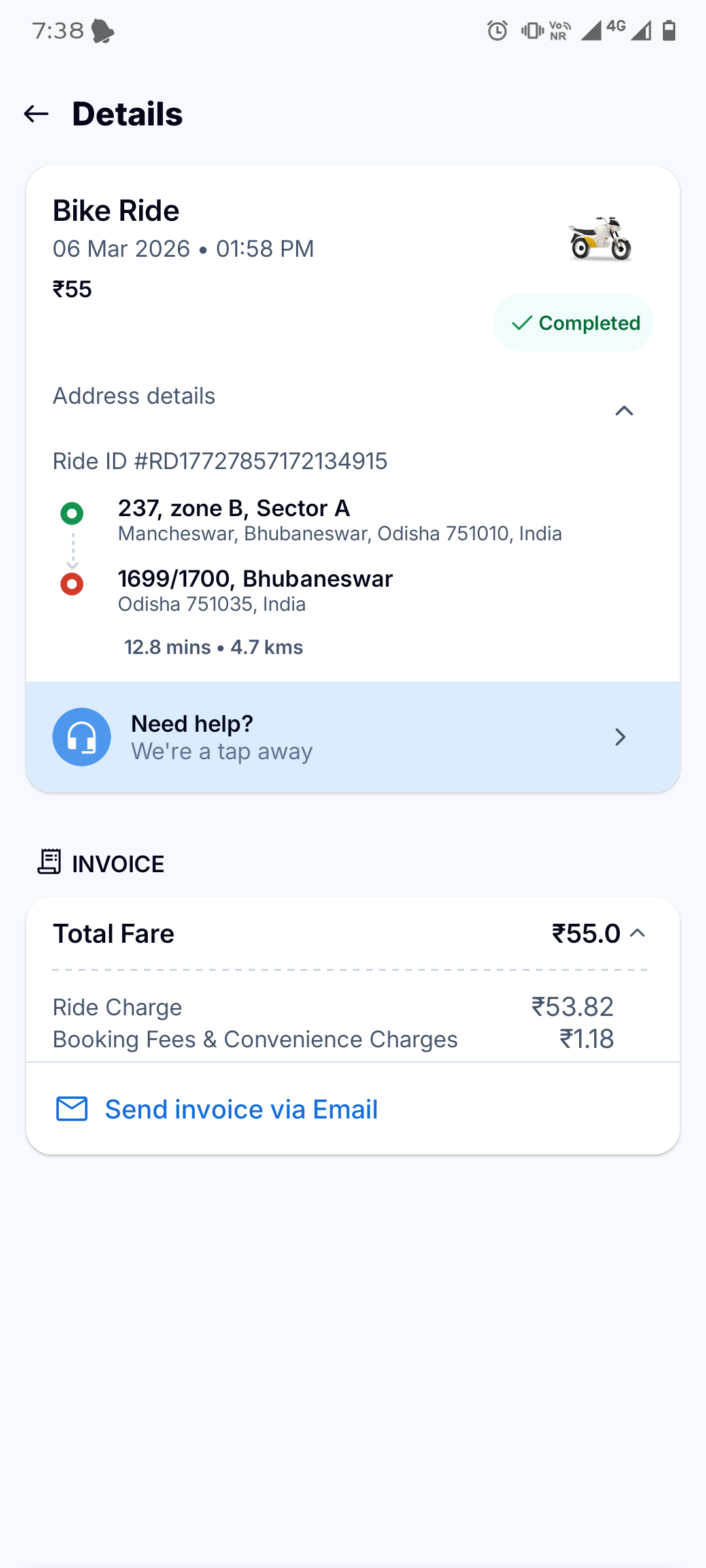Open Need help chevron arrow

620,737
